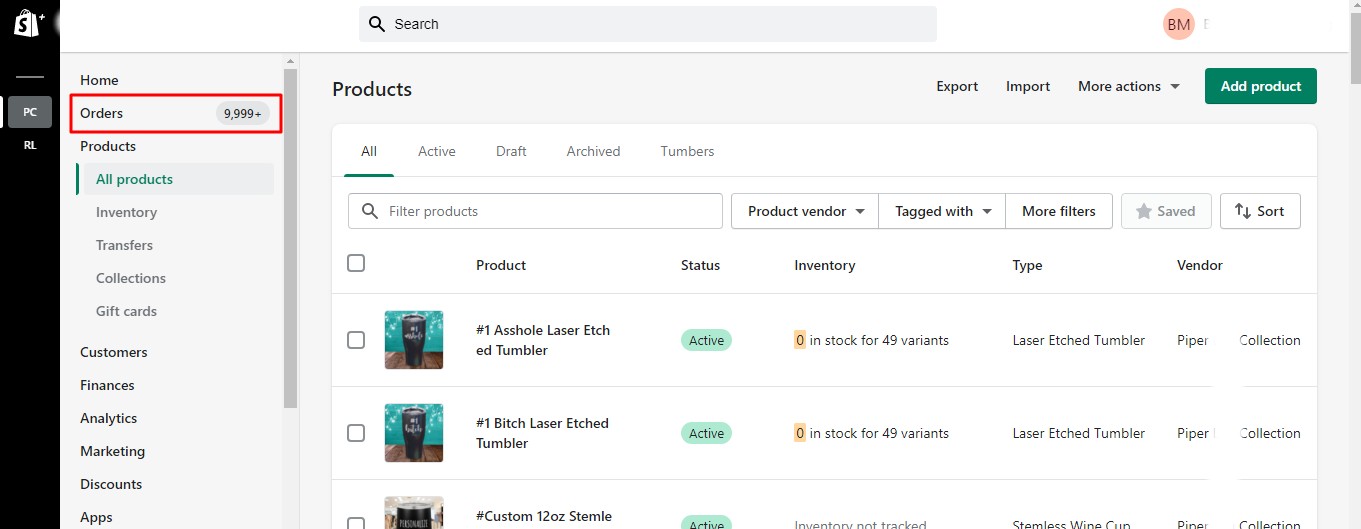Screen dimensions: 1361x529
Task: Switch to the Archived tab
Action: coord(594,151)
